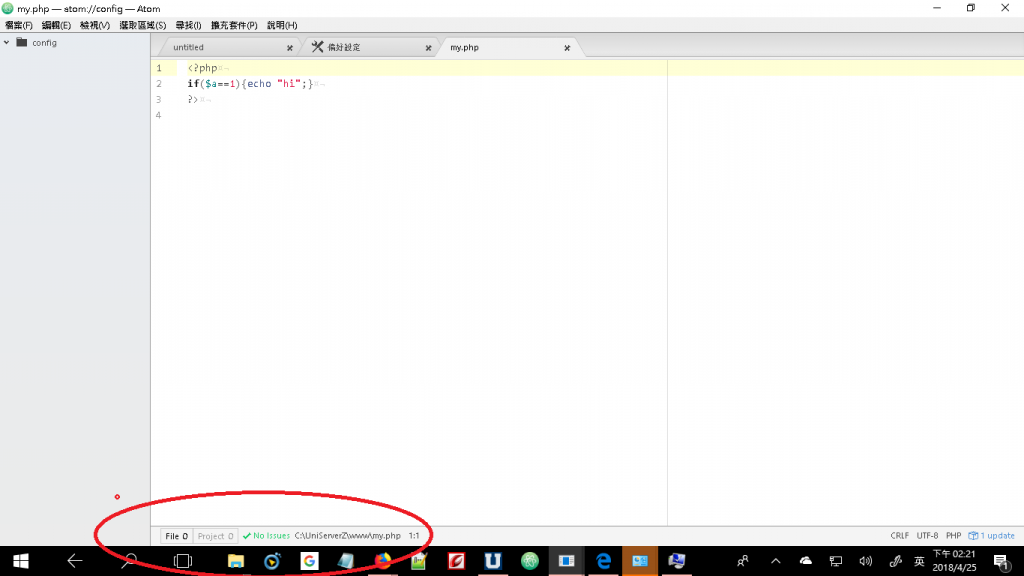Click line number 1 in gutter
This screenshot has width=1024, height=576.
159,68
